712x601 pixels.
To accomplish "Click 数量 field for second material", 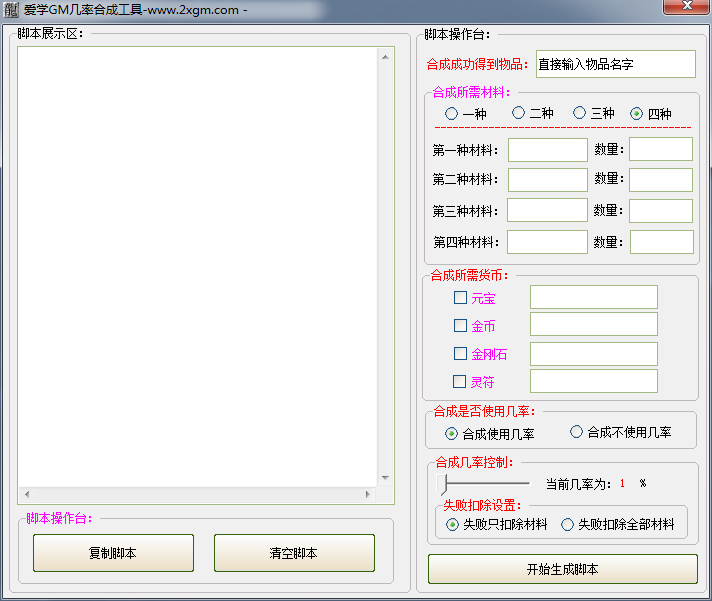I will click(661, 180).
